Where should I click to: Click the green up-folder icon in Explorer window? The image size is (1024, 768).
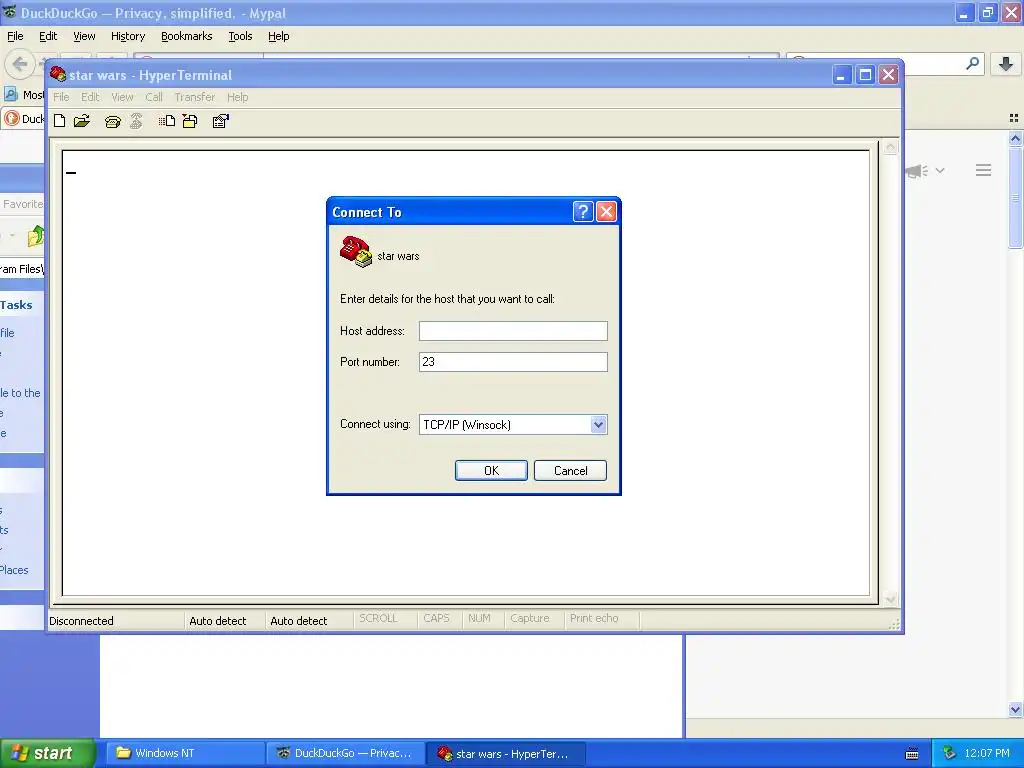(35, 236)
